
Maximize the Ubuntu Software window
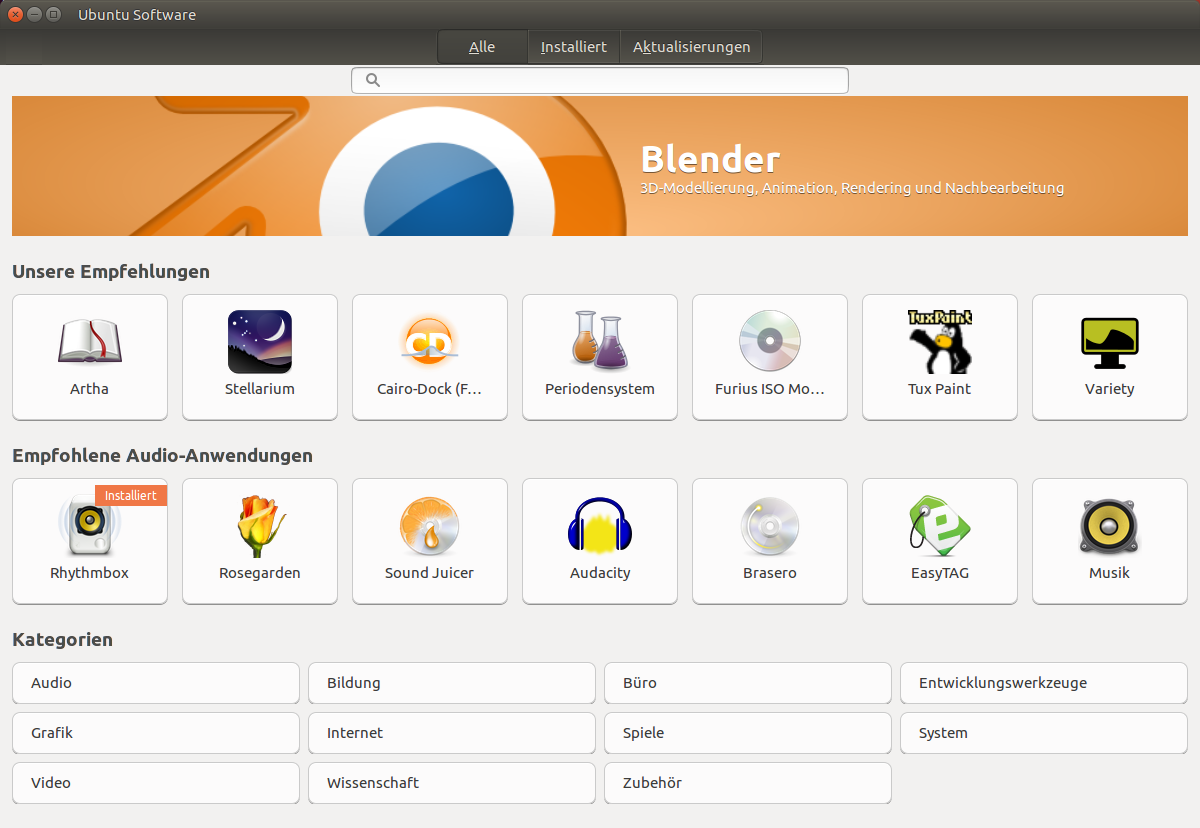[x=53, y=15]
